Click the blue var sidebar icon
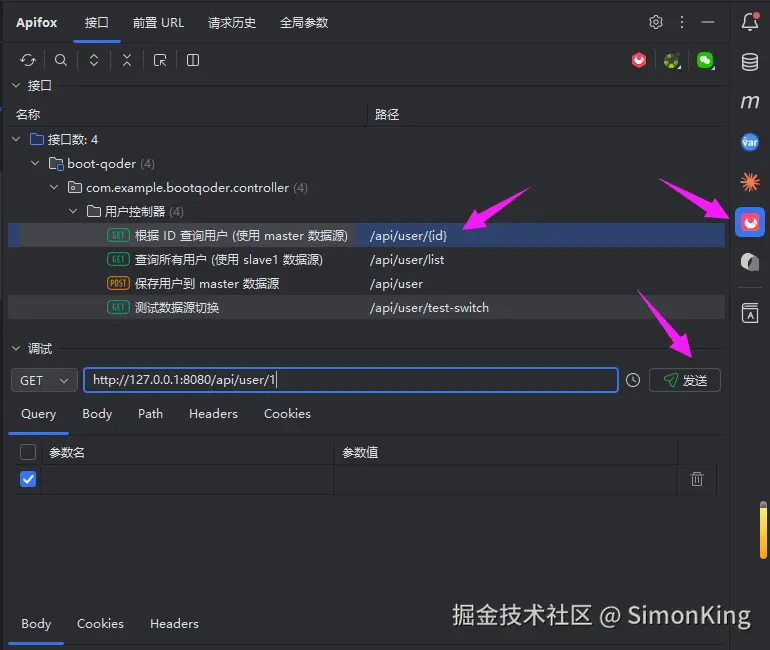Viewport: 770px width, 650px height. point(750,142)
